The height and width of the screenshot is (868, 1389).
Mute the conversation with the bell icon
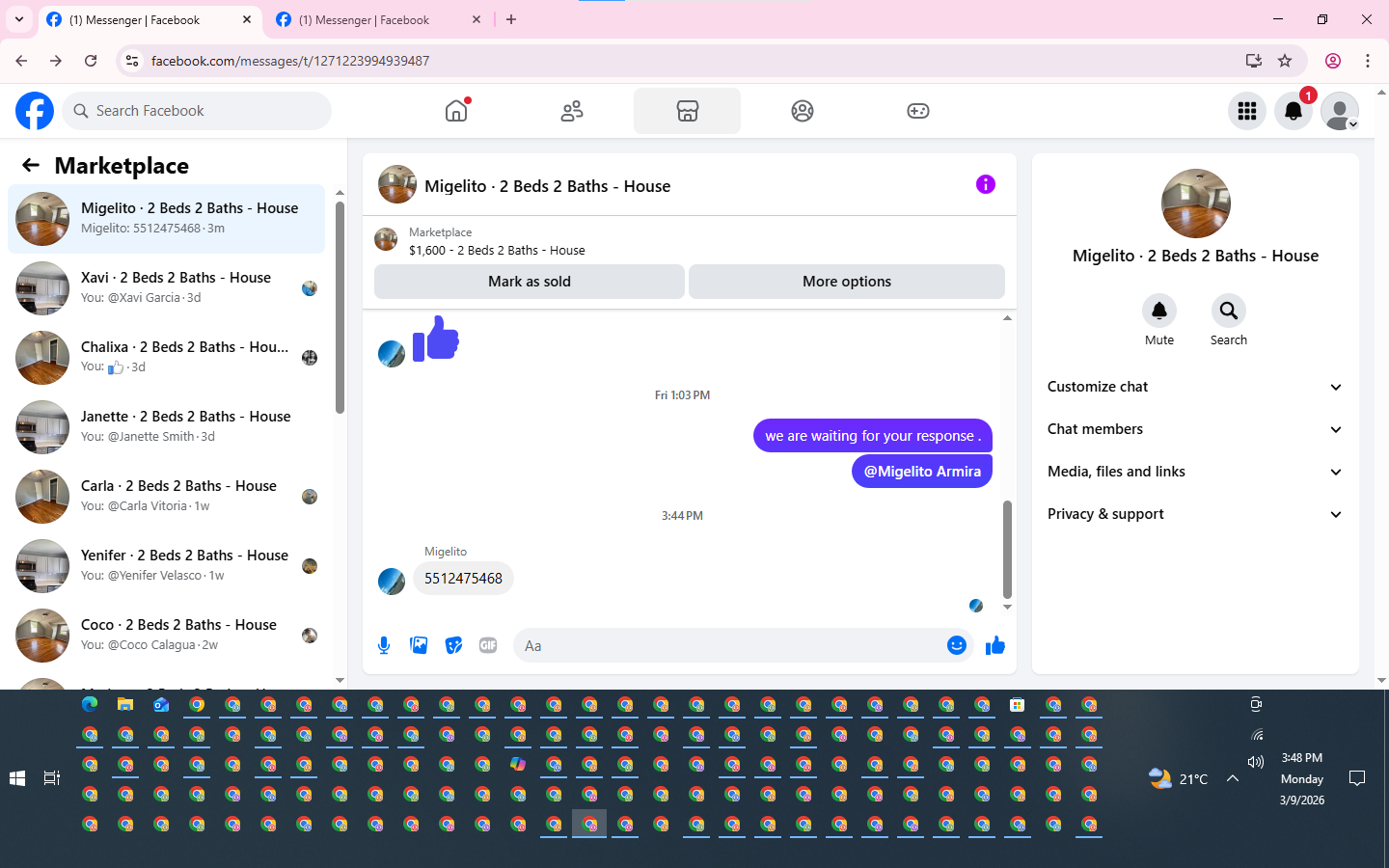point(1159,311)
